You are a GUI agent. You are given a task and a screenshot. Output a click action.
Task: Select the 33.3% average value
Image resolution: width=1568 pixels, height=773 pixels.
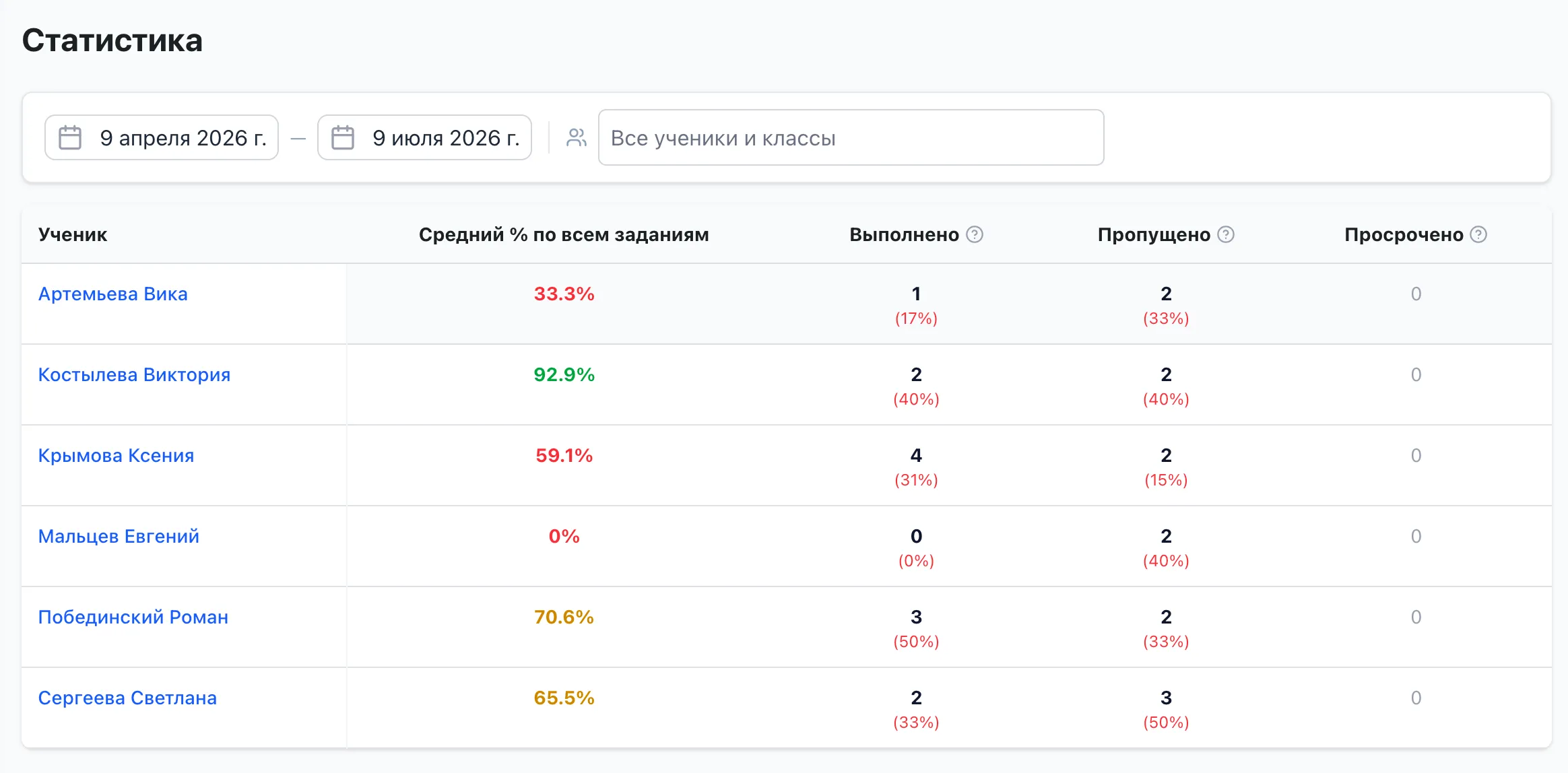click(564, 294)
